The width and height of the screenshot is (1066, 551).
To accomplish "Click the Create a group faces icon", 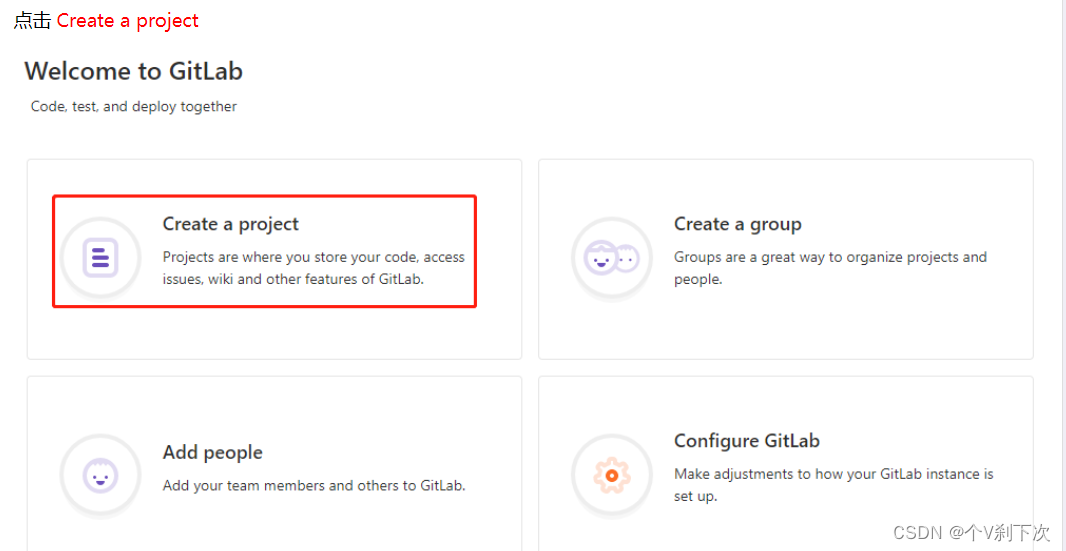I will click(612, 258).
